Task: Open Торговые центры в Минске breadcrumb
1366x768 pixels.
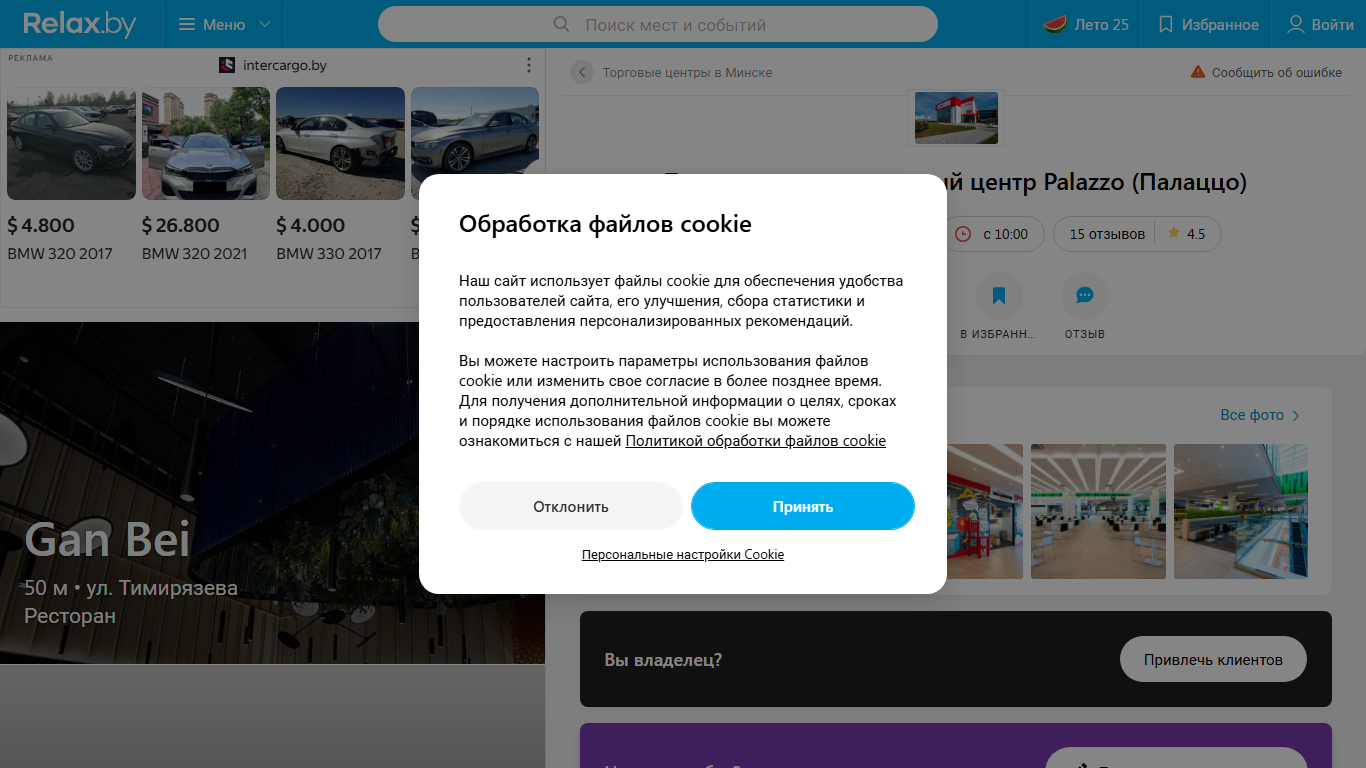Action: (x=687, y=72)
